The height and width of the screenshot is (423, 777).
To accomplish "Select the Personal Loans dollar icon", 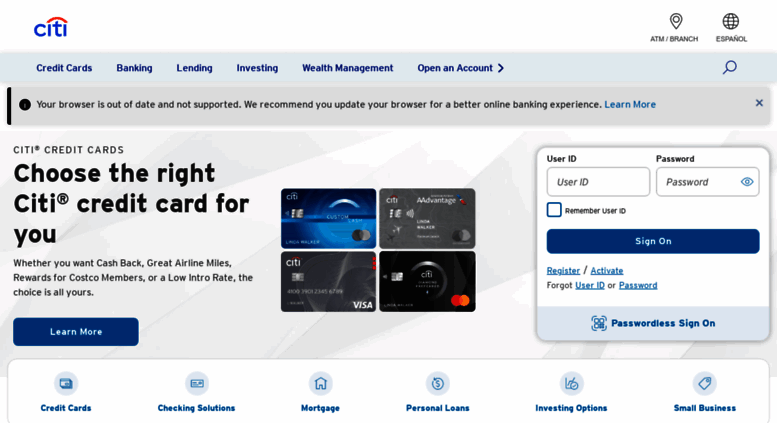I will click(438, 383).
